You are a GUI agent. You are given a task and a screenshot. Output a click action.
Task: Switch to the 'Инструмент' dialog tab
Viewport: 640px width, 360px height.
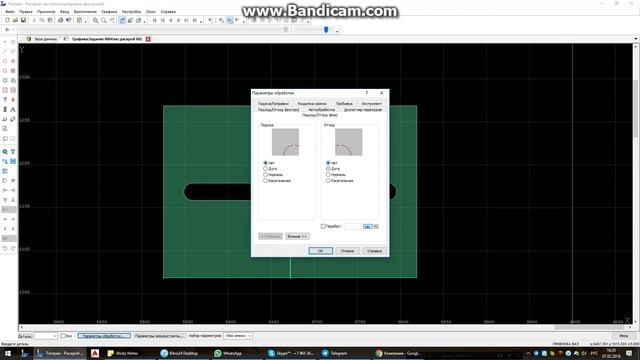pyautogui.click(x=371, y=104)
